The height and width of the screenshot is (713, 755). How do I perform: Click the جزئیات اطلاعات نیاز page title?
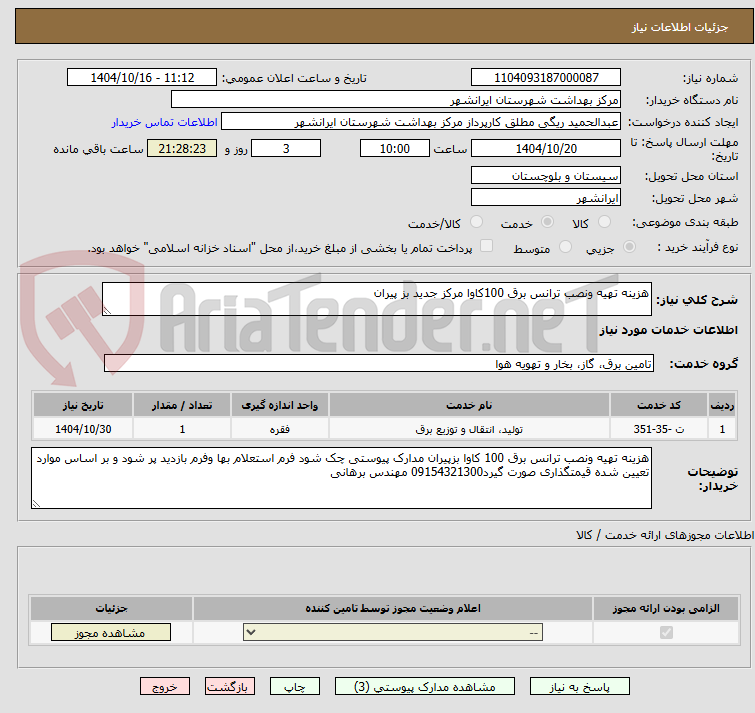coord(680,27)
